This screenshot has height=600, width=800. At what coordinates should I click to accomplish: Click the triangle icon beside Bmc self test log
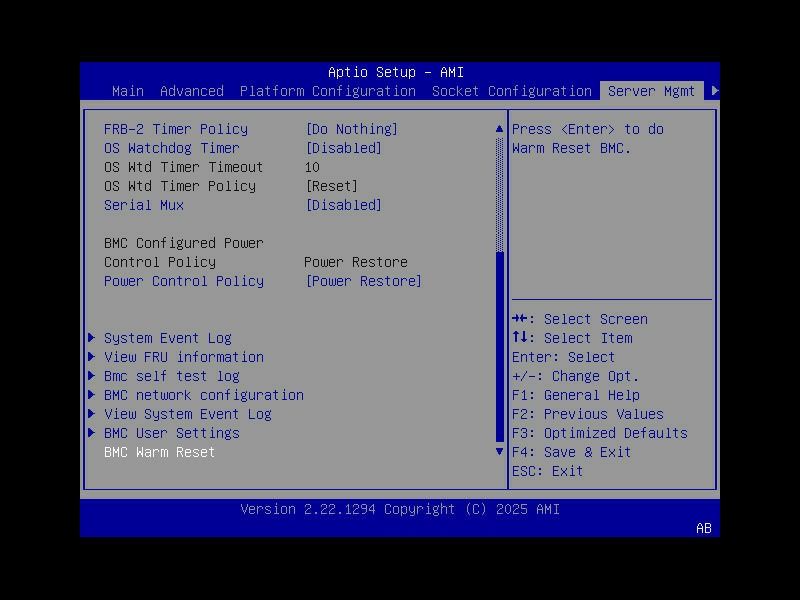point(92,376)
